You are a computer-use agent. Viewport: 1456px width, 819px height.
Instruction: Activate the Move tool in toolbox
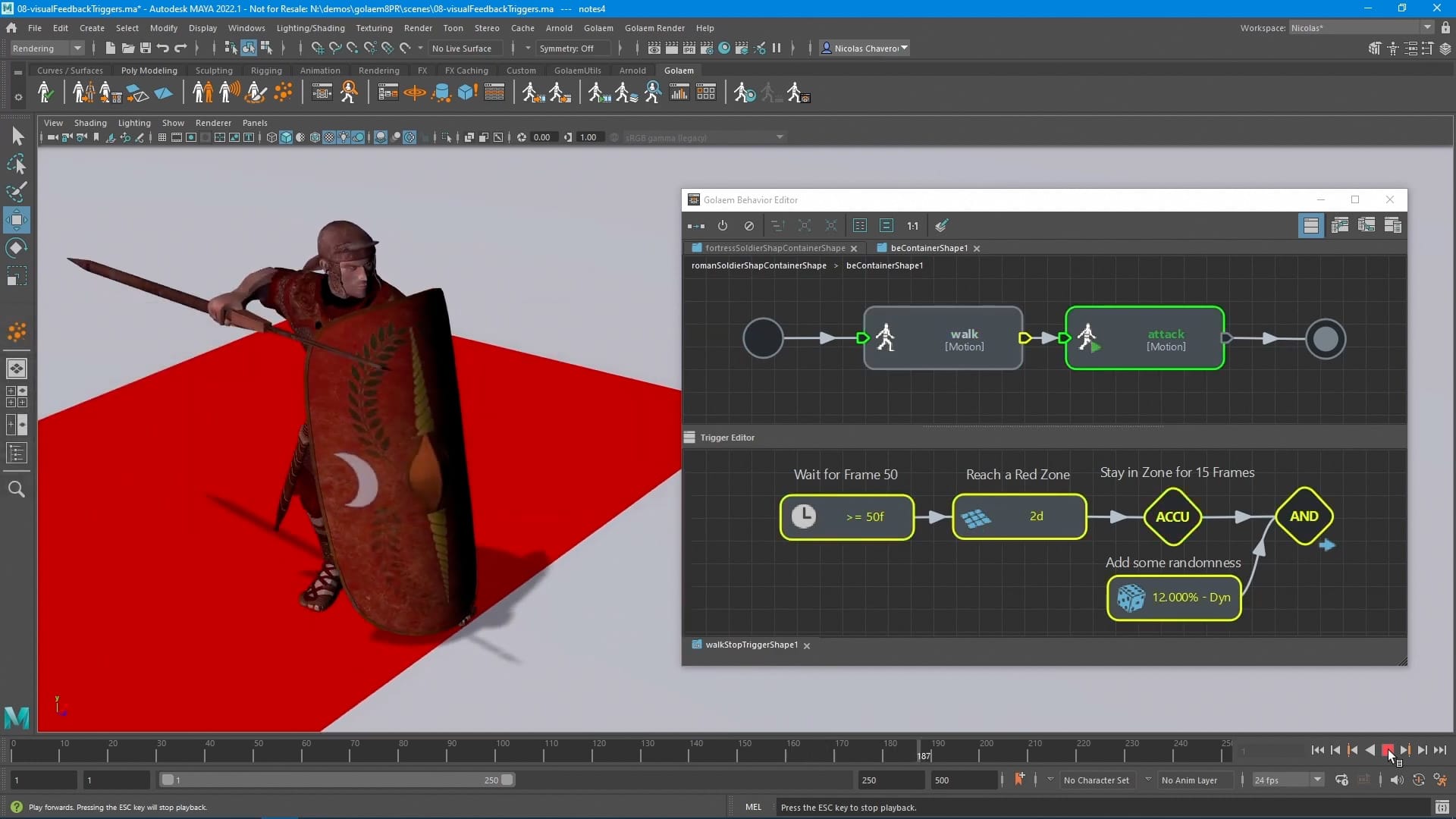[17, 220]
